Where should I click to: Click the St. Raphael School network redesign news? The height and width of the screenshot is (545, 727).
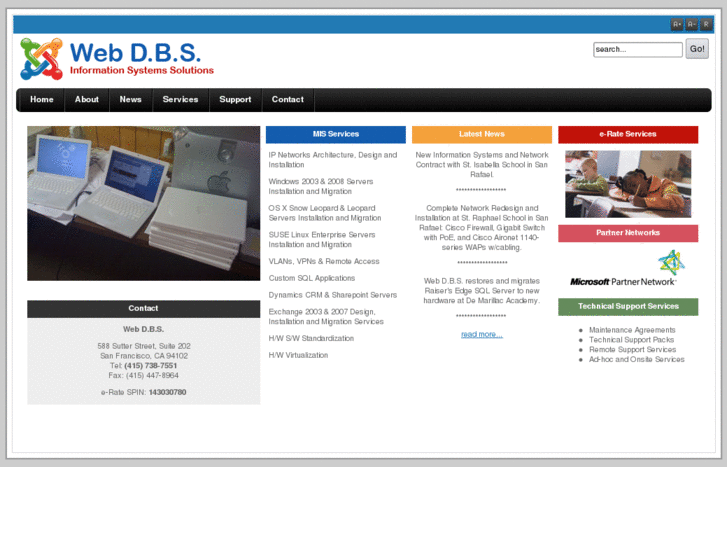(x=482, y=228)
